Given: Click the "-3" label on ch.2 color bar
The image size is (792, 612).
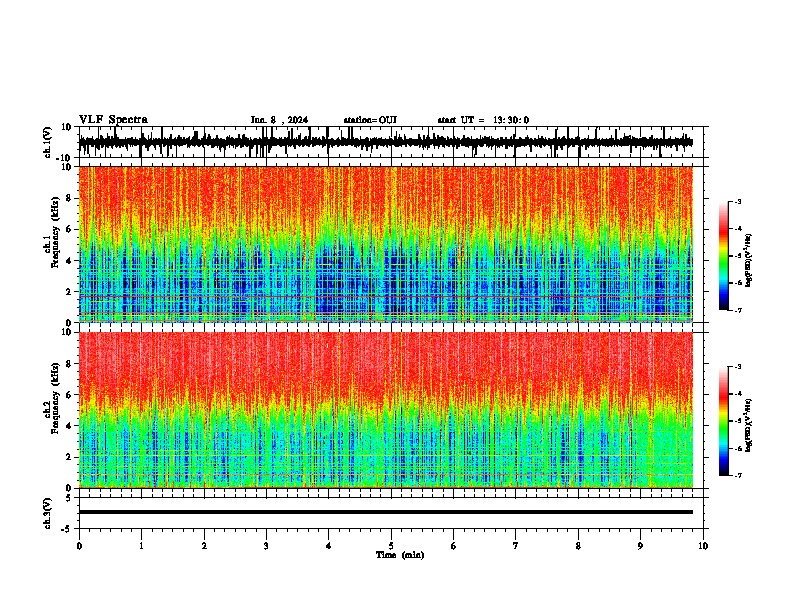Looking at the screenshot, I should pyautogui.click(x=738, y=367).
